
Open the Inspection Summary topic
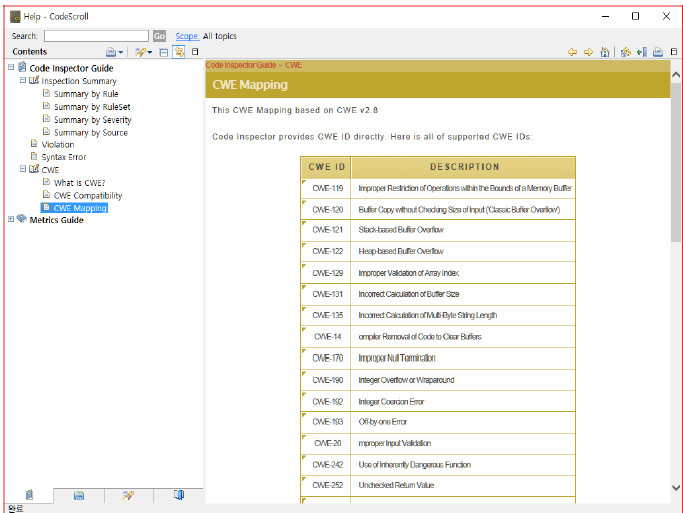[79, 81]
